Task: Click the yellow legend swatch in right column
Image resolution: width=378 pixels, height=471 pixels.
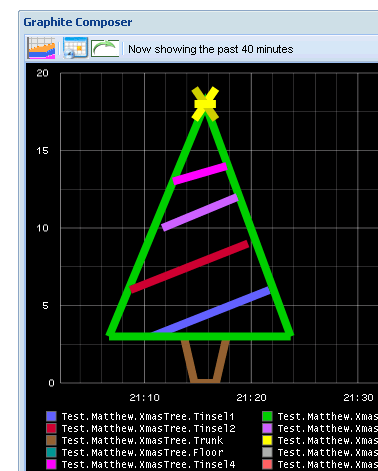Action: 267,440
